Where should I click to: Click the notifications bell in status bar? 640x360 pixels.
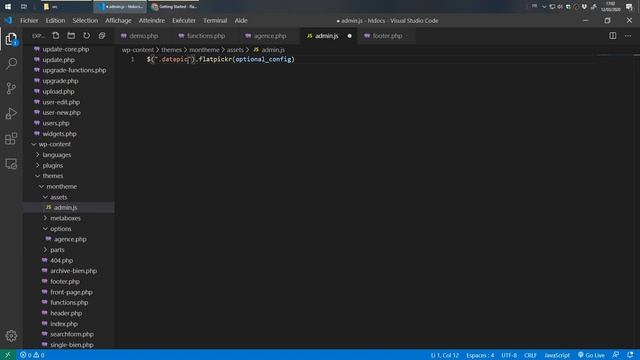630,355
